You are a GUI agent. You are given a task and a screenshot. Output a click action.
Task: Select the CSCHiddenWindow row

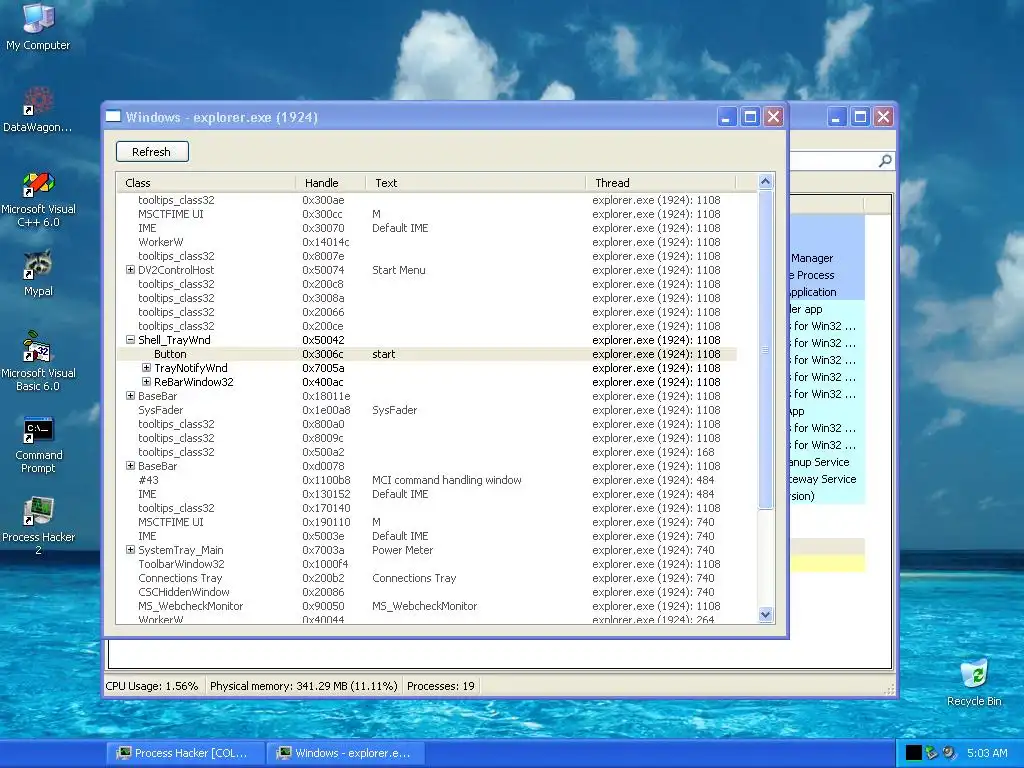(427, 592)
